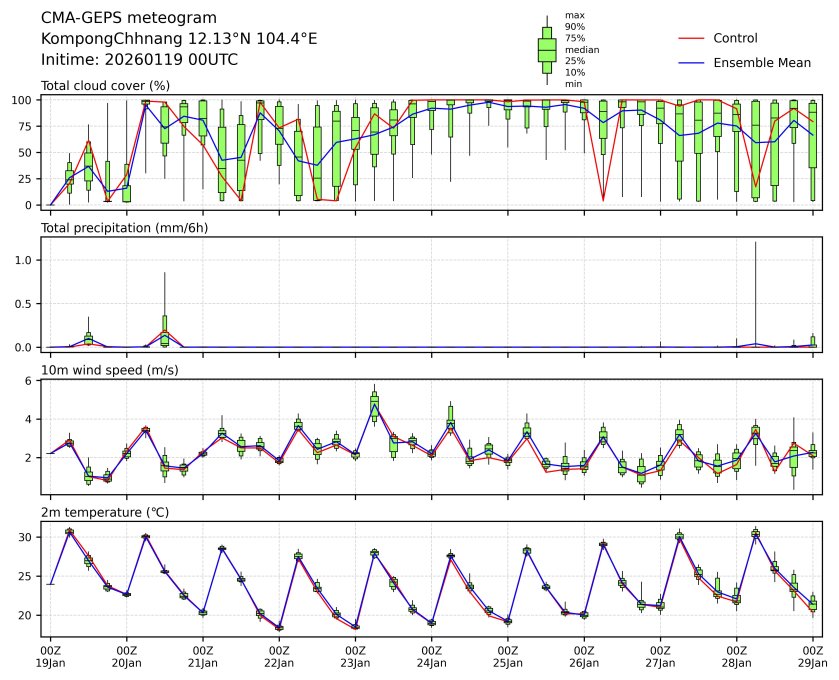Viewport: 839px width, 680px height.
Task: Click the red Control legend line
Action: click(692, 38)
